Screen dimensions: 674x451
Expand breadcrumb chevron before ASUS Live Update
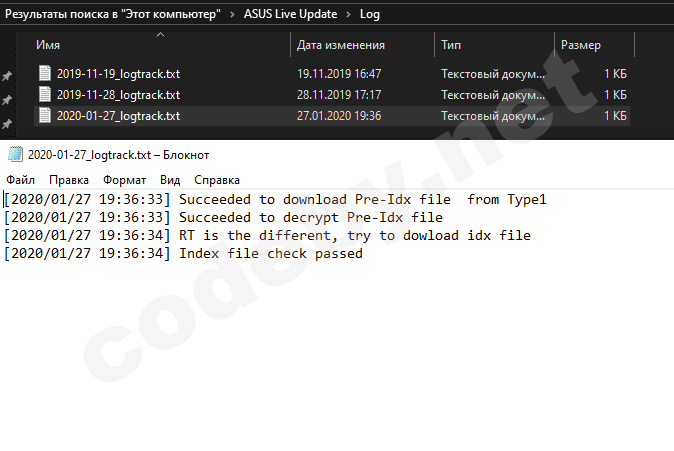(x=234, y=14)
